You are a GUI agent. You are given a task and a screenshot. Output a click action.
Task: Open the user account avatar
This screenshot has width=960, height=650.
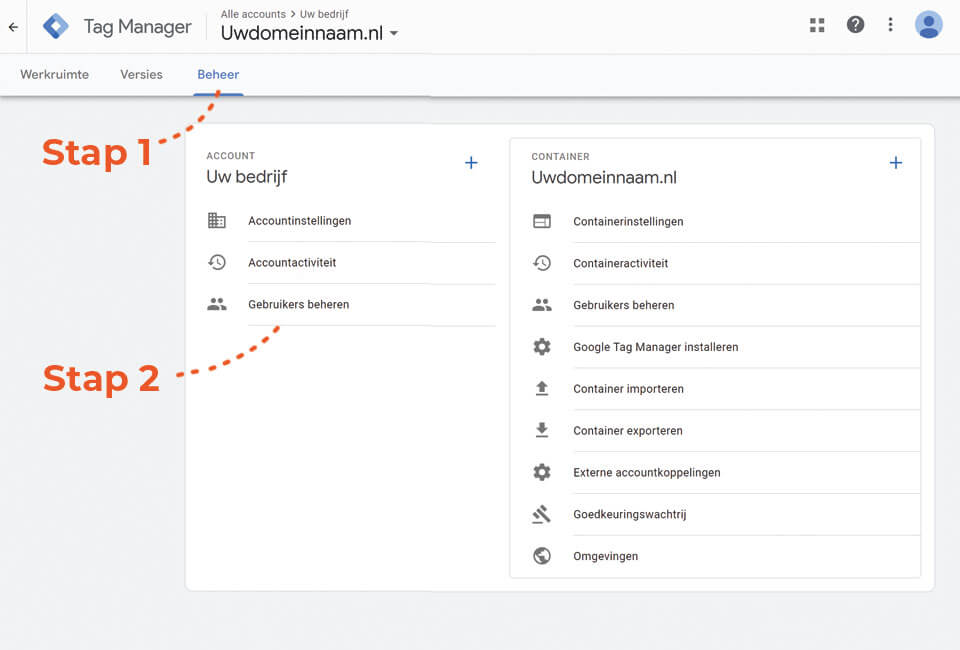pos(928,24)
